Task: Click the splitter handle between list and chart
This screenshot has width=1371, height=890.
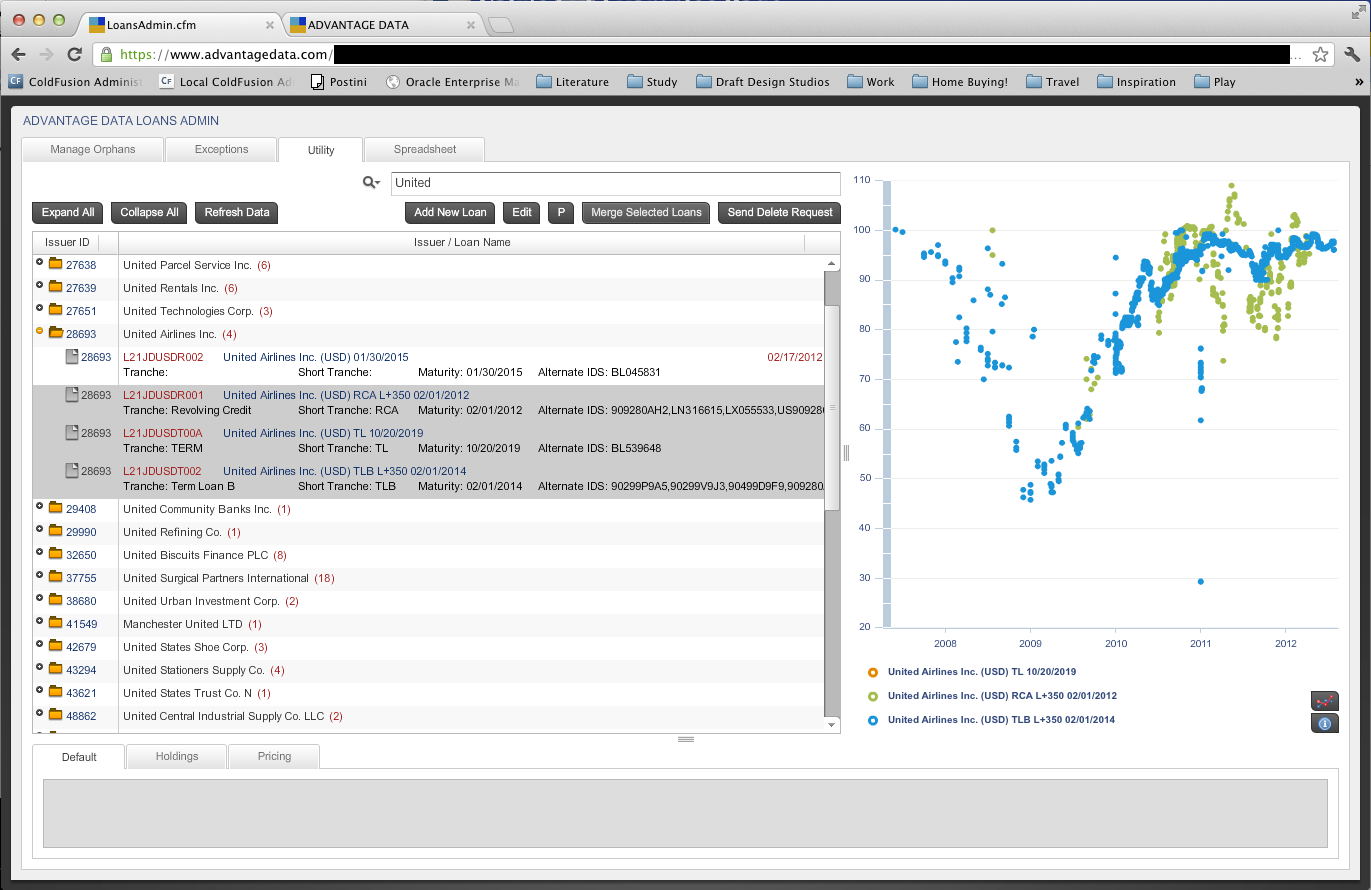Action: [846, 453]
